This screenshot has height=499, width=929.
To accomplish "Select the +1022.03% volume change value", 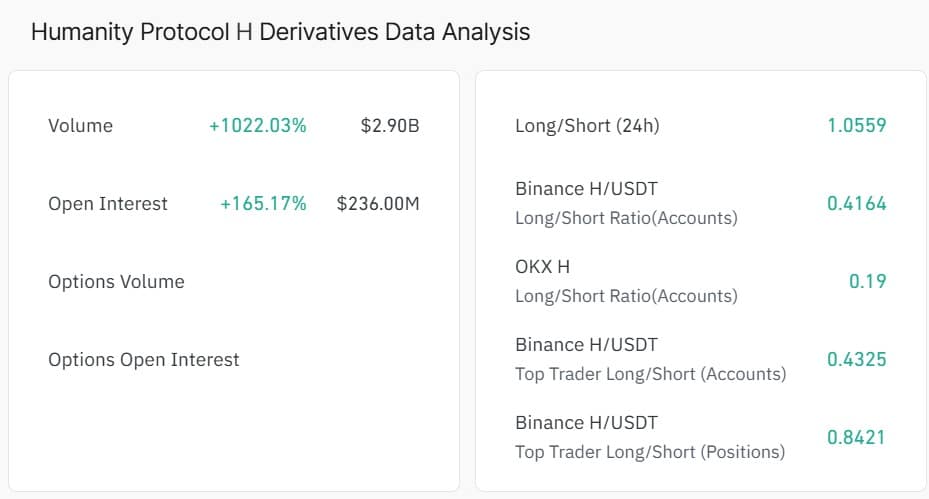I will (257, 126).
